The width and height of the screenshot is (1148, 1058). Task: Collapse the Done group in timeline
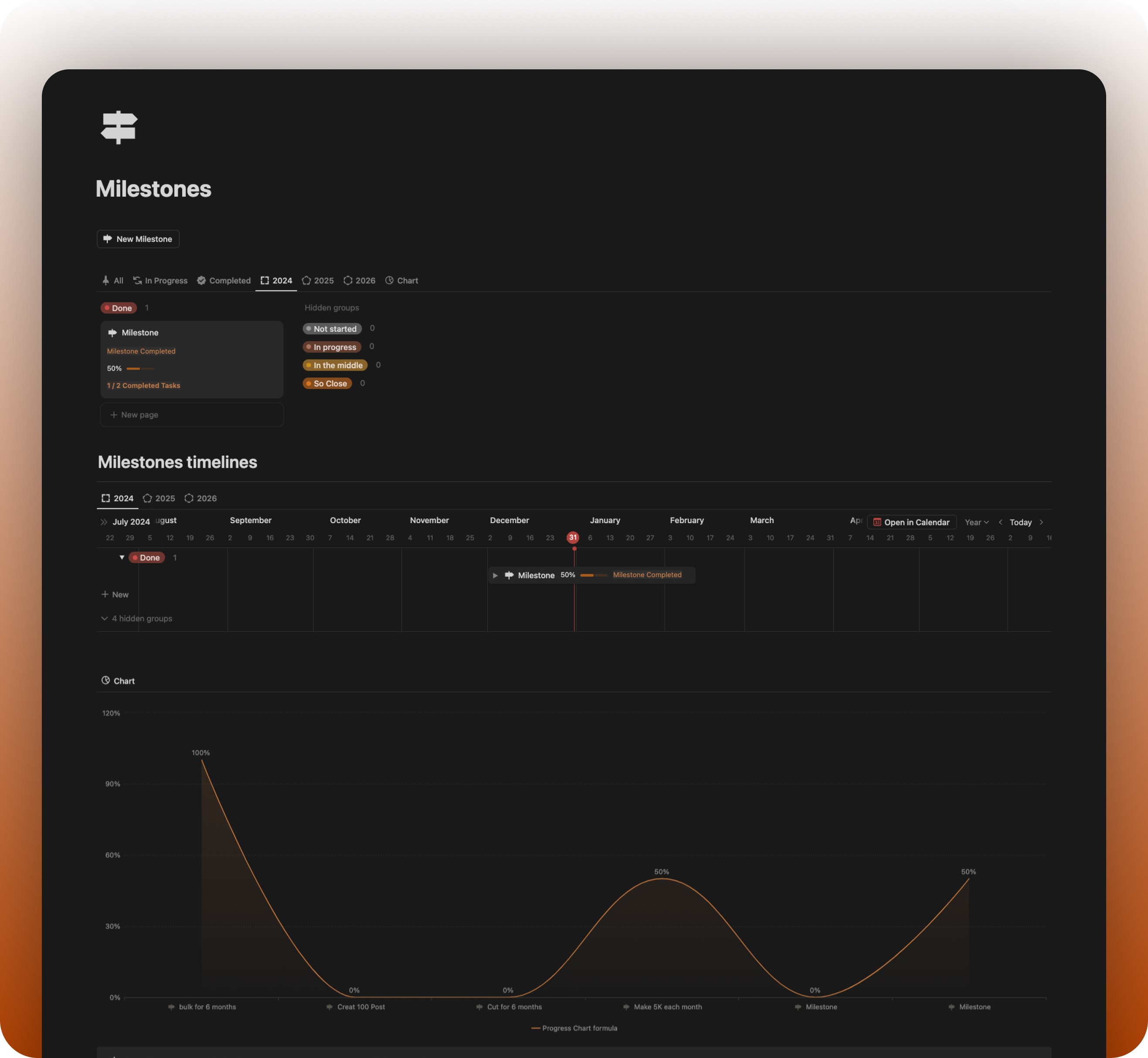point(122,557)
